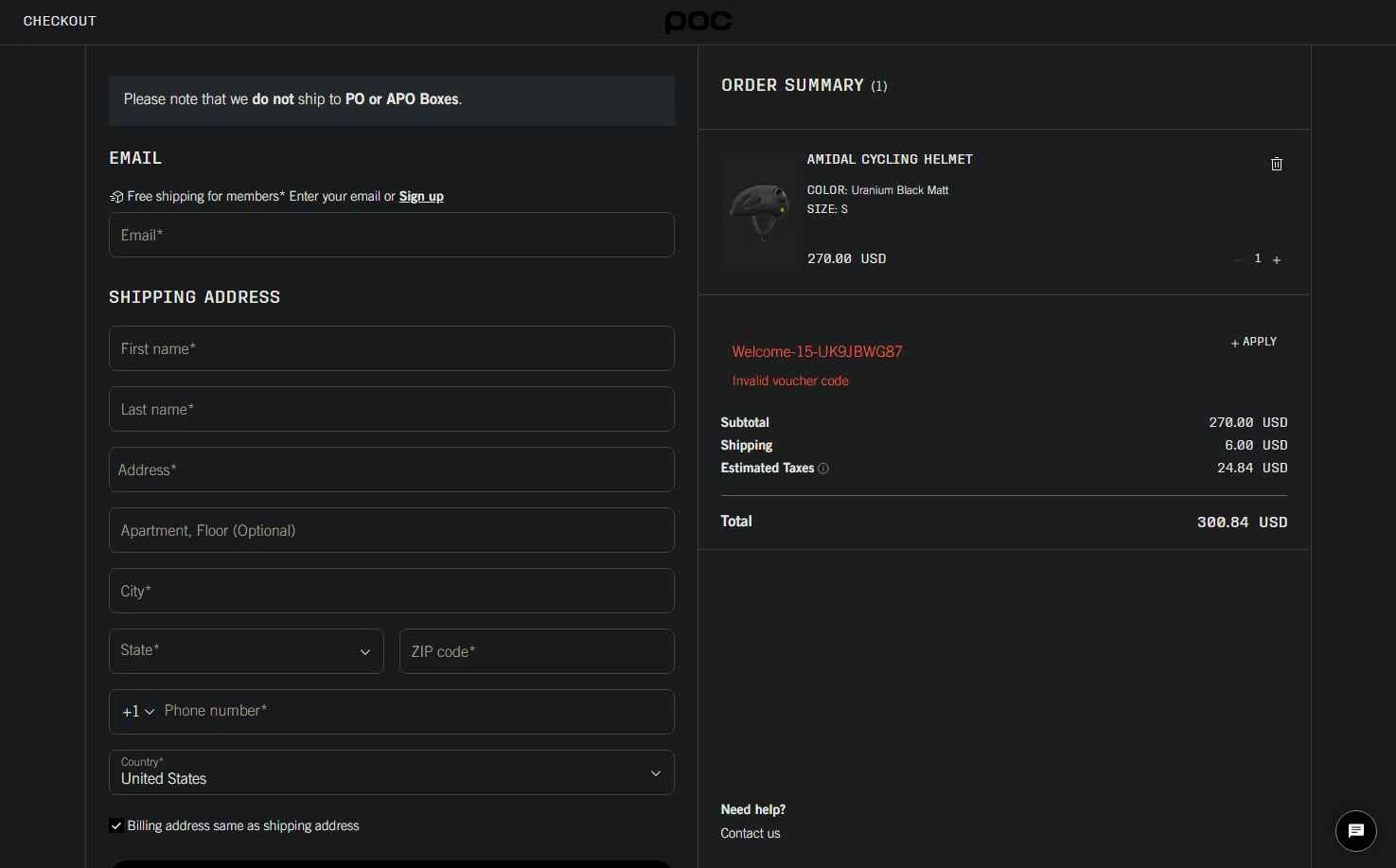This screenshot has width=1396, height=868.
Task: Focus the Apartment, Floor optional field
Action: coord(392,530)
